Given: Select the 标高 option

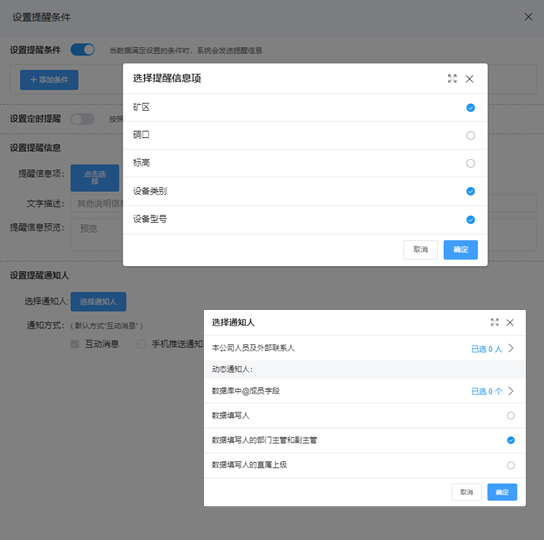Looking at the screenshot, I should pos(470,163).
